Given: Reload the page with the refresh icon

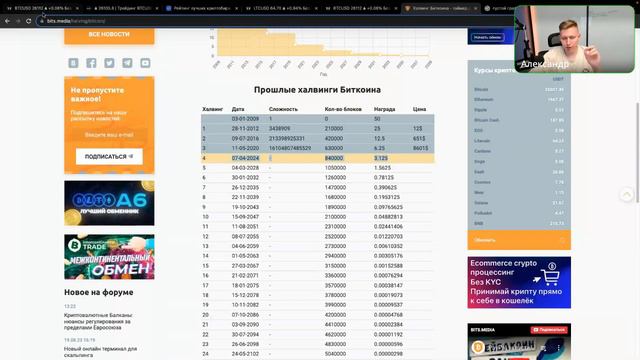Looking at the screenshot, I should coord(29,21).
